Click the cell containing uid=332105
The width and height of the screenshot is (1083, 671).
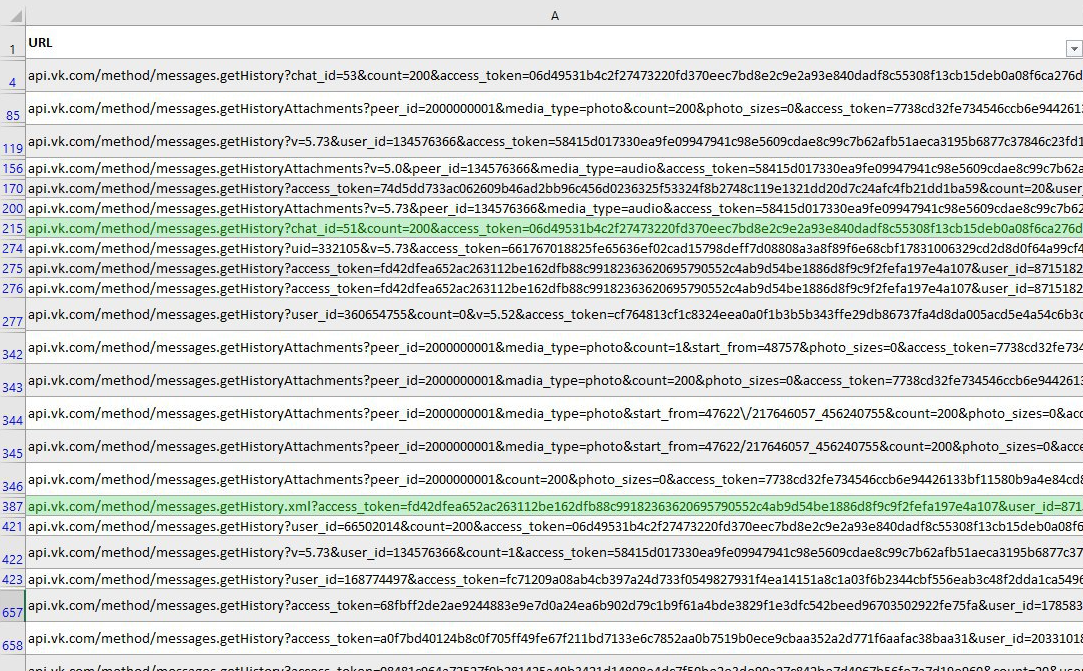point(555,248)
